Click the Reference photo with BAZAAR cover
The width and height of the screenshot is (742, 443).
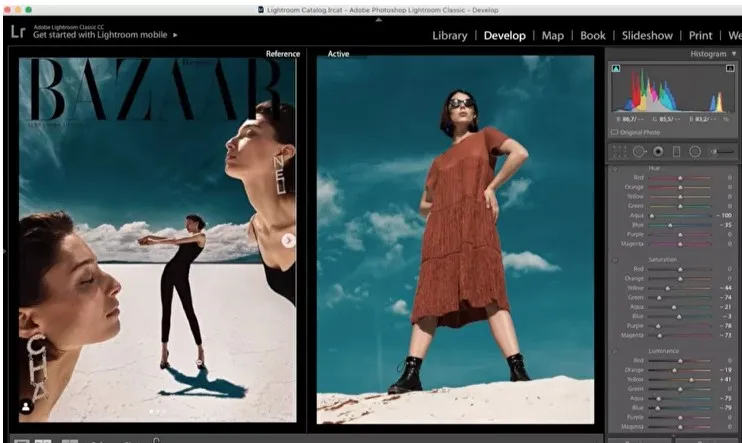[157, 239]
